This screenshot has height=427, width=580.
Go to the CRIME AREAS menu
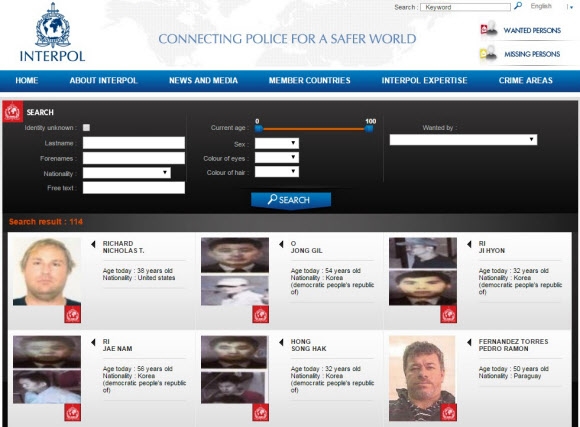pyautogui.click(x=526, y=80)
